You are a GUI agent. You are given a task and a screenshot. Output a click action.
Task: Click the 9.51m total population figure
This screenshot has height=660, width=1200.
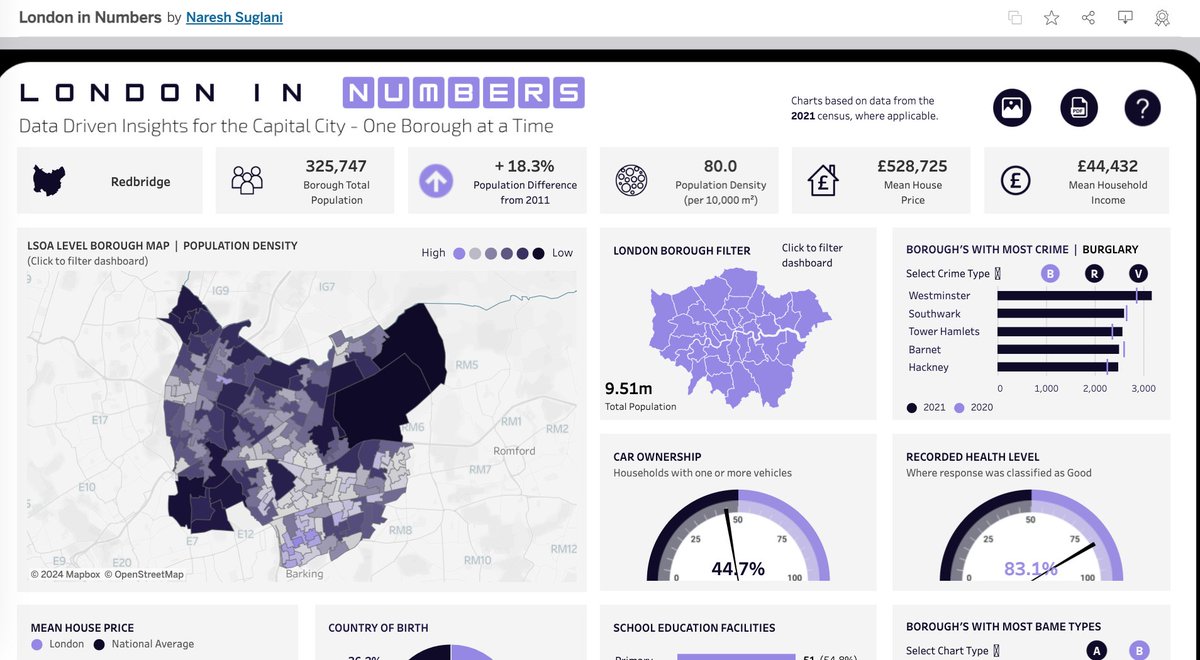click(x=629, y=388)
